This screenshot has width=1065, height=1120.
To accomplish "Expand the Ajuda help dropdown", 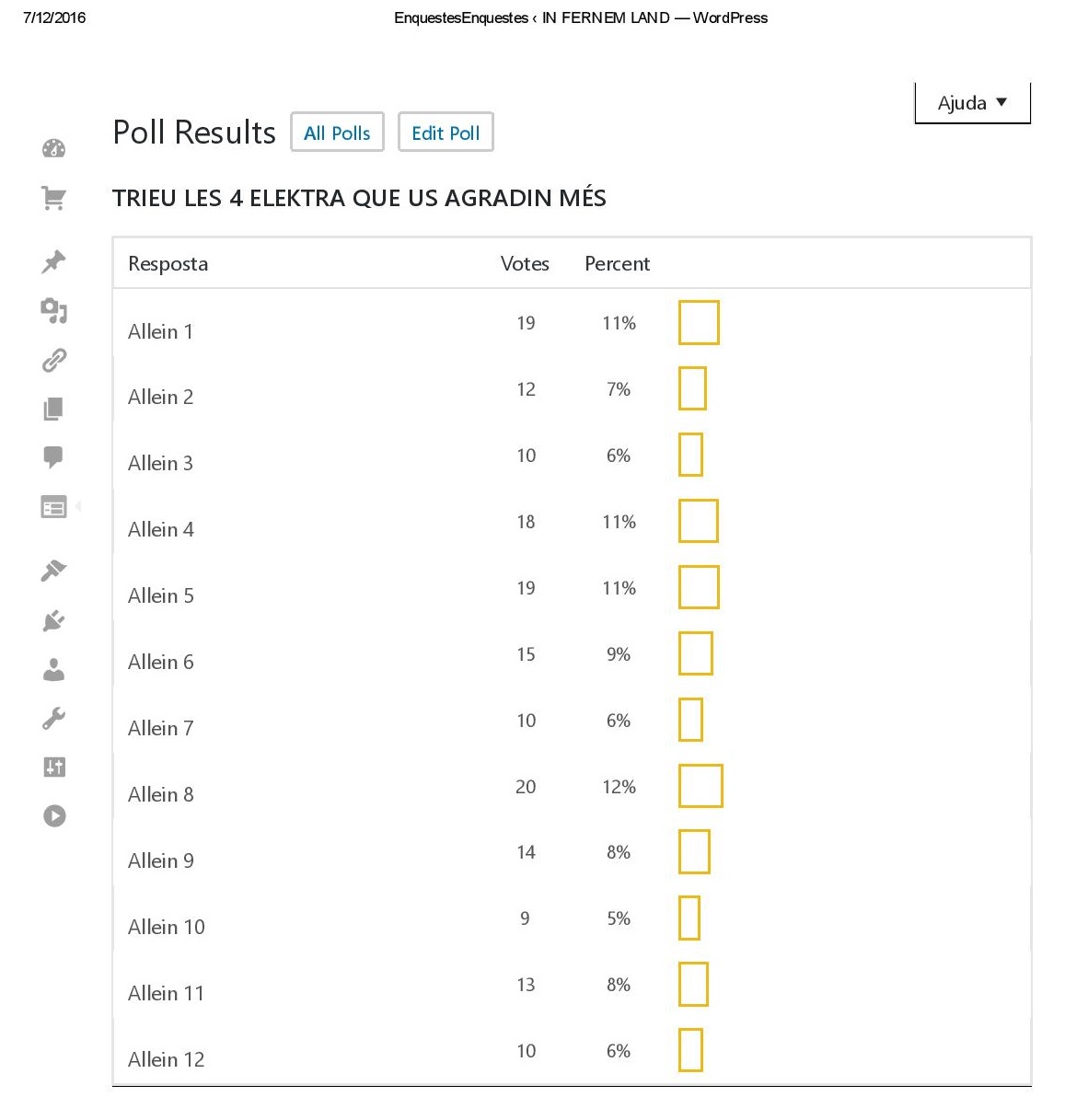I will (x=972, y=103).
